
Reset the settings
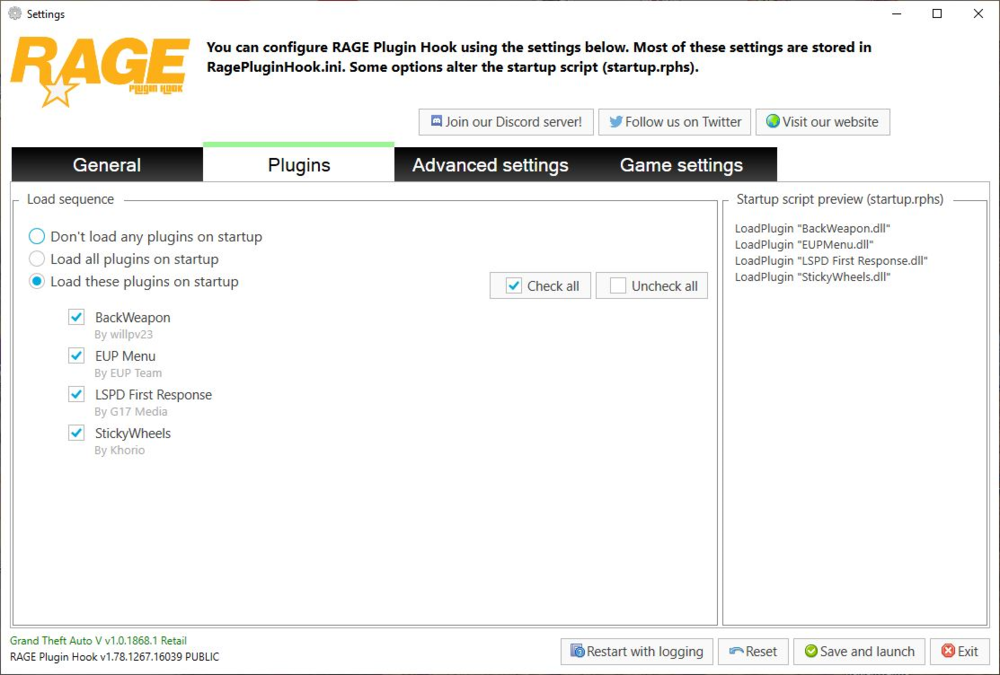[753, 651]
